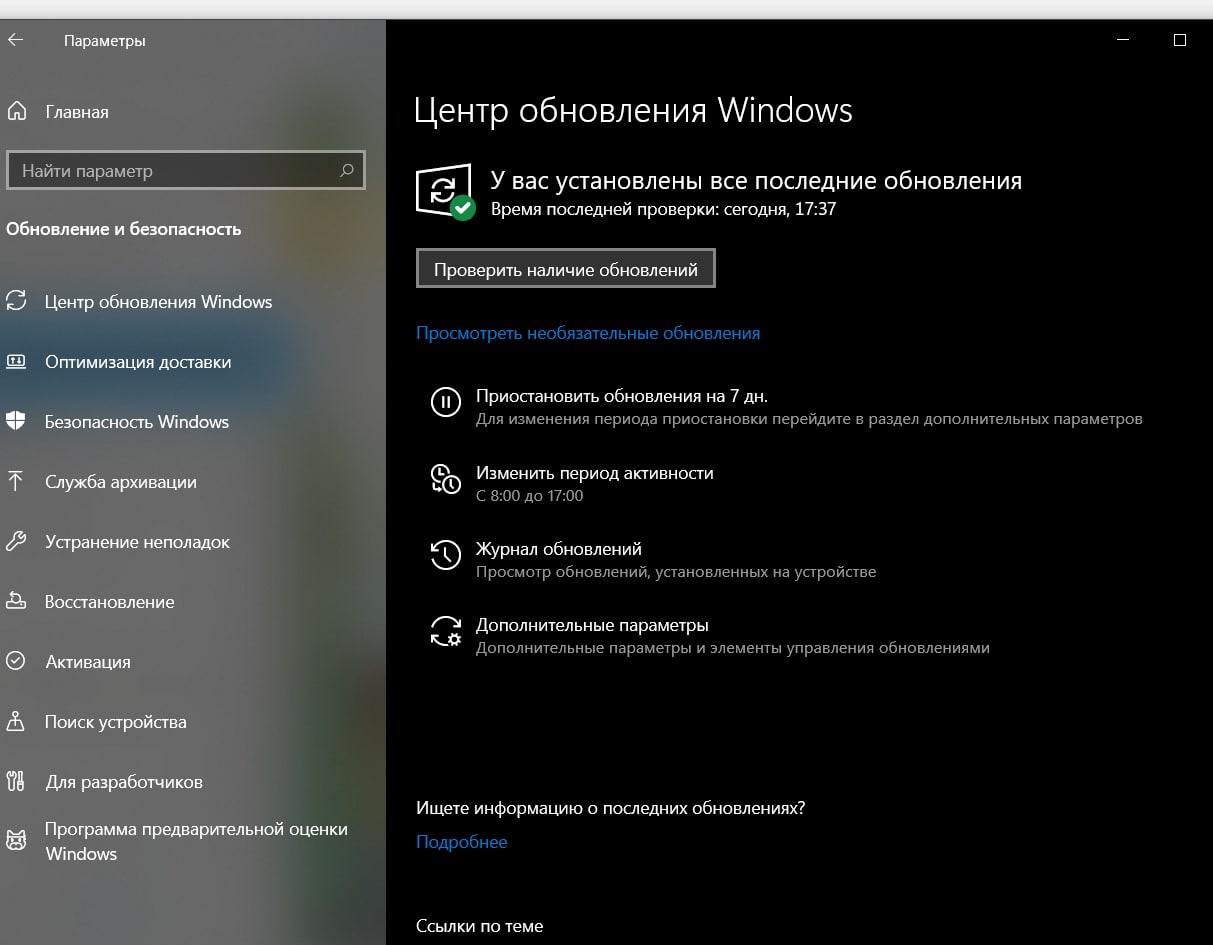Click page title Центр обновления Windows

tap(633, 109)
